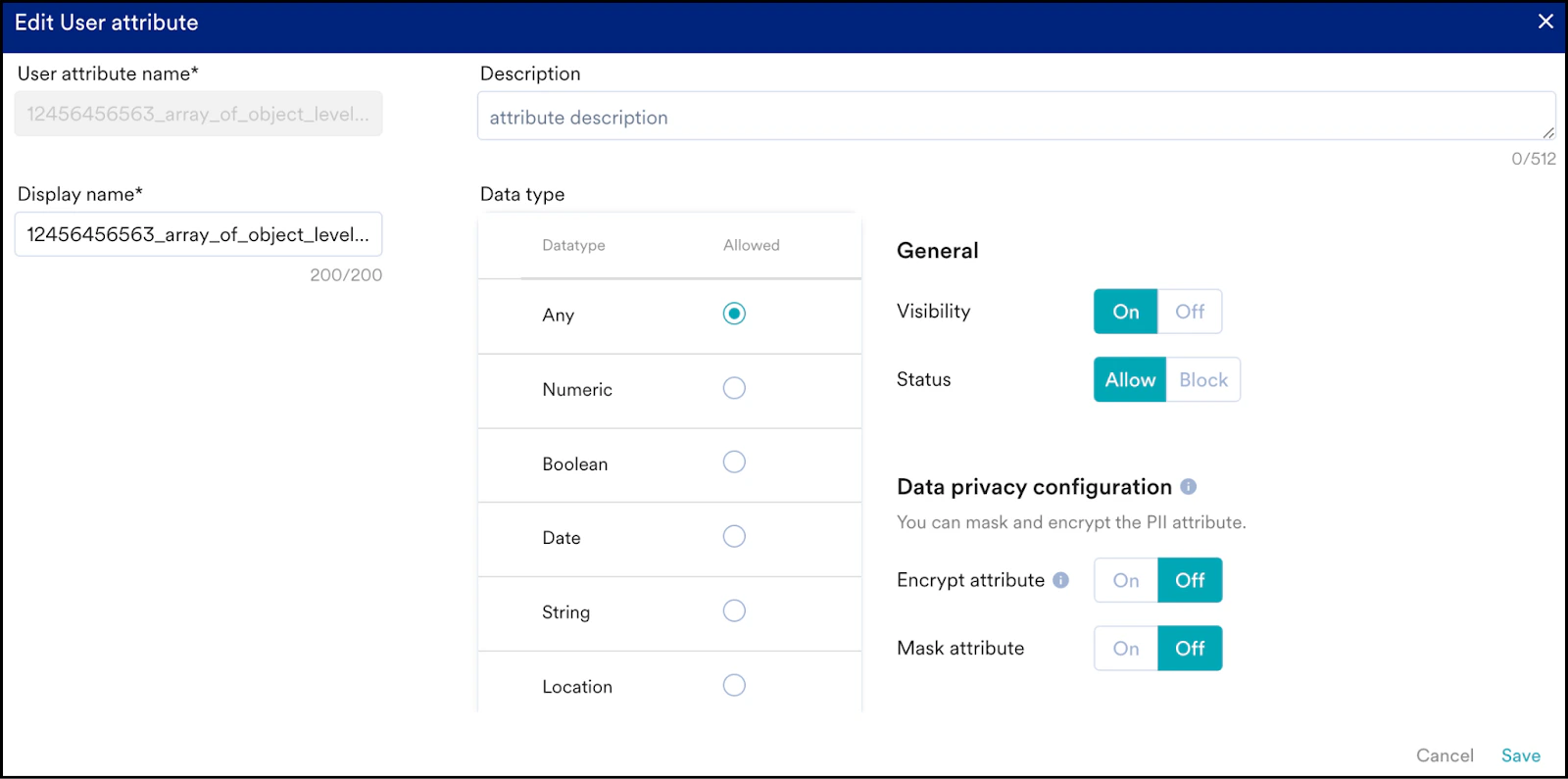This screenshot has height=779, width=1568.
Task: Grab the Description textarea resize handle
Action: pos(1547,132)
